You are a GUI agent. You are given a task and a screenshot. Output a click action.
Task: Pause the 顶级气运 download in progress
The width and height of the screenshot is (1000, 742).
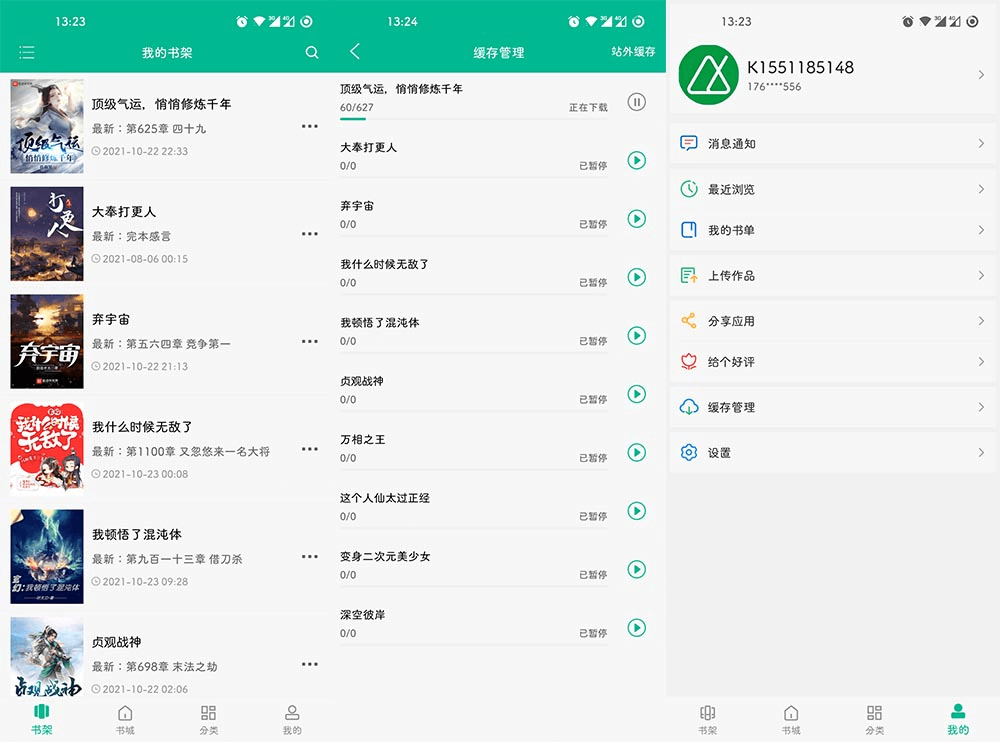[637, 101]
